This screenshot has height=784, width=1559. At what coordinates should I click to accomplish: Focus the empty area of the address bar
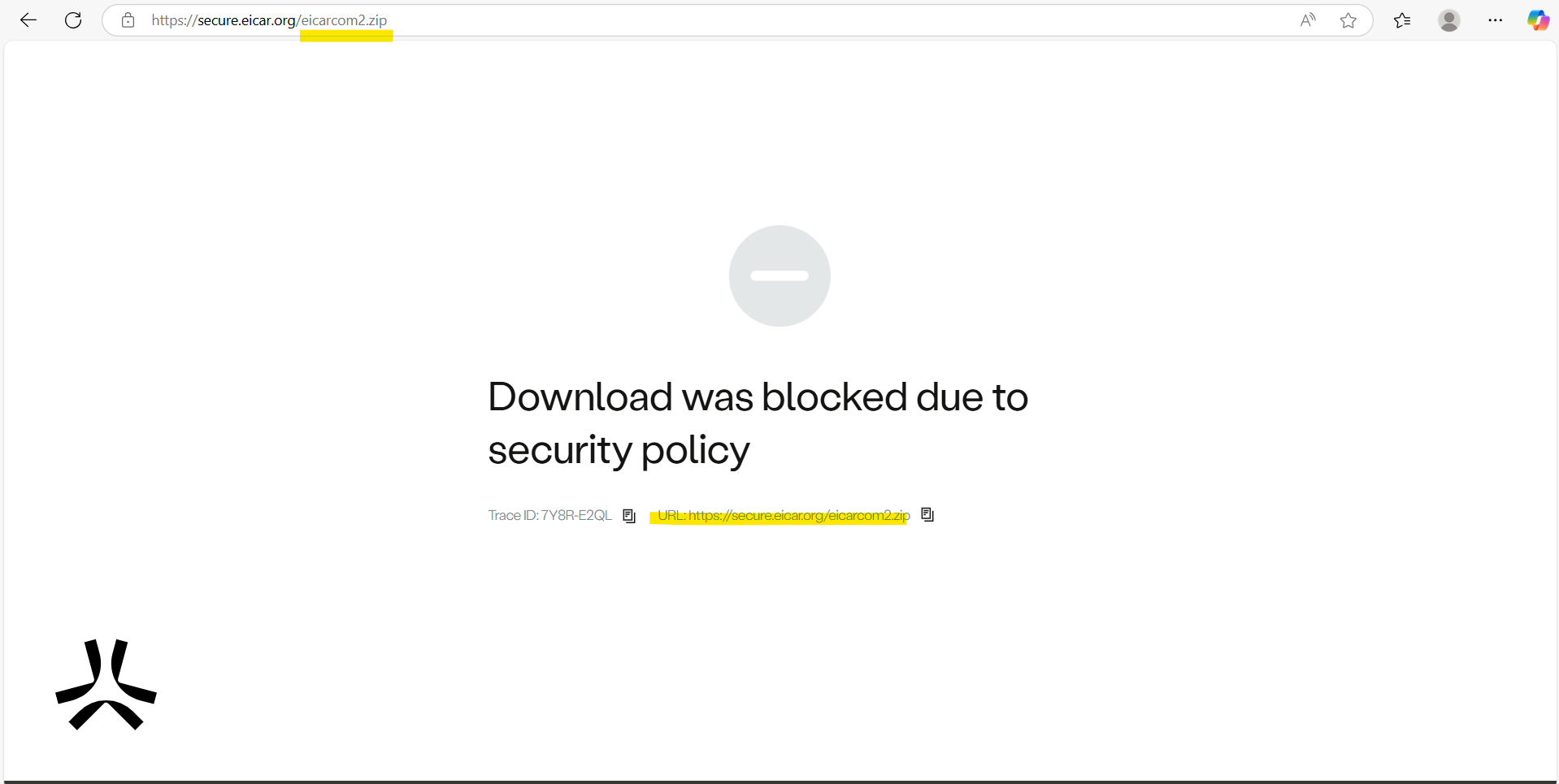pyautogui.click(x=813, y=20)
